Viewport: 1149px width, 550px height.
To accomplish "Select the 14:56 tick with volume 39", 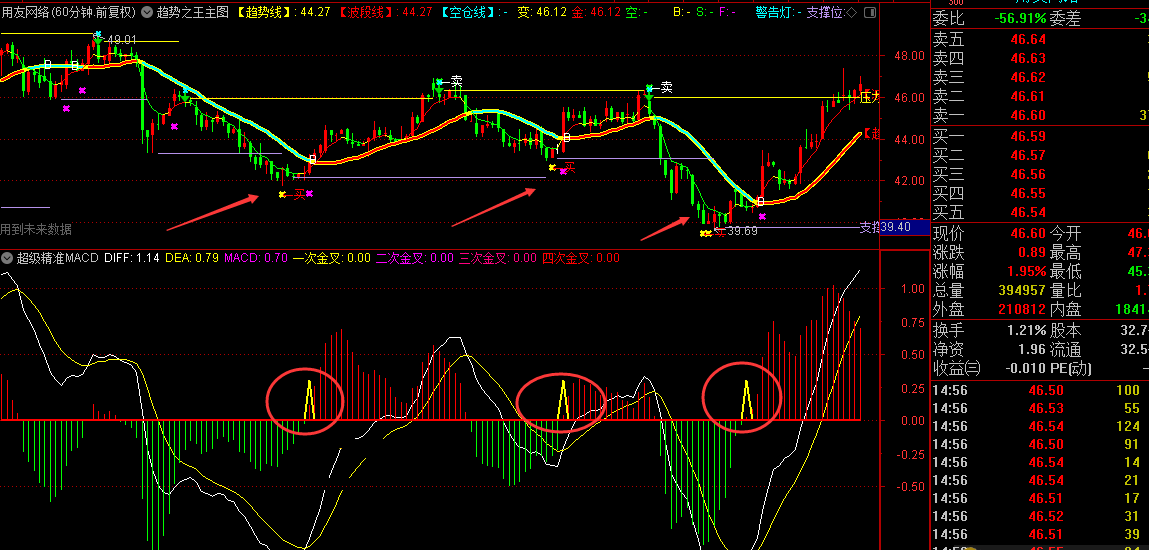I will click(1039, 535).
